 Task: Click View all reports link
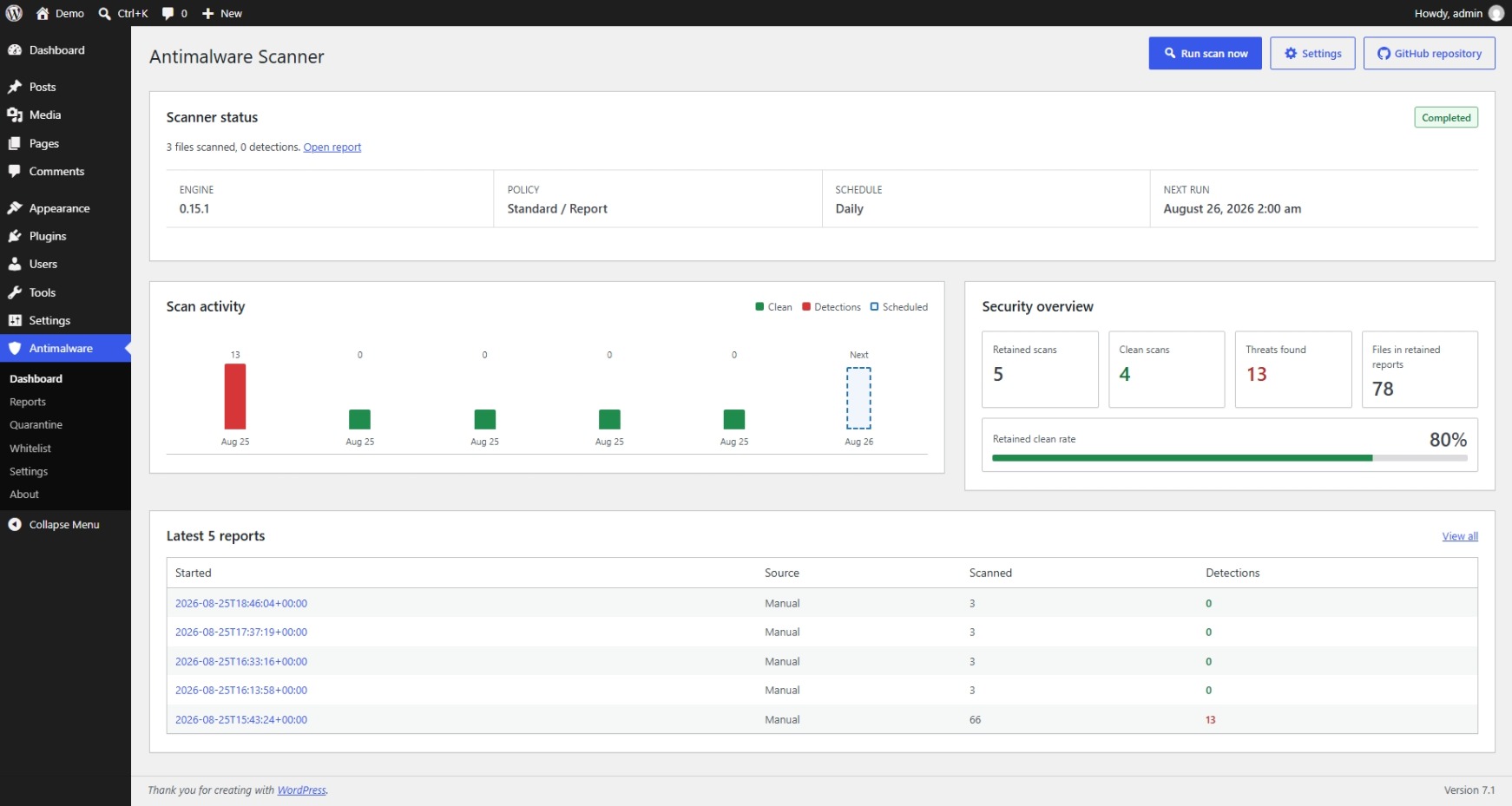(x=1460, y=536)
